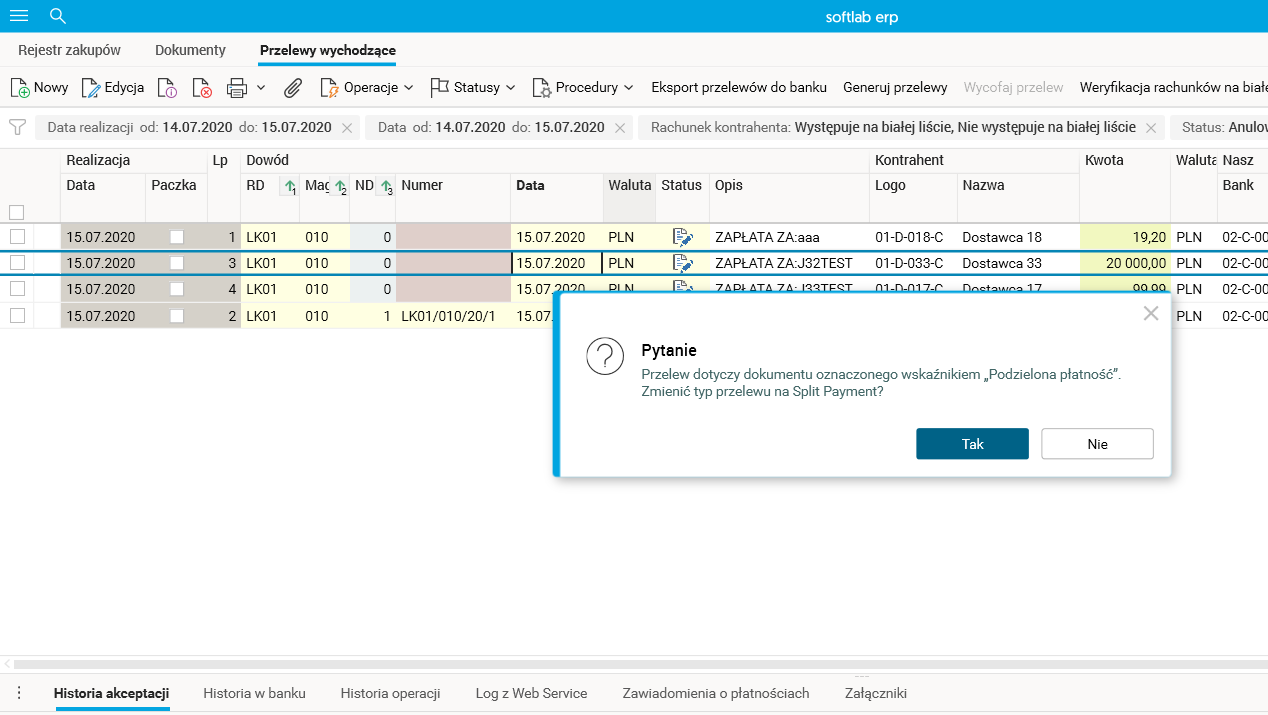Viewport: 1268px width, 715px height.
Task: Select row checkbox for Lp 2
Action: click(x=17, y=315)
